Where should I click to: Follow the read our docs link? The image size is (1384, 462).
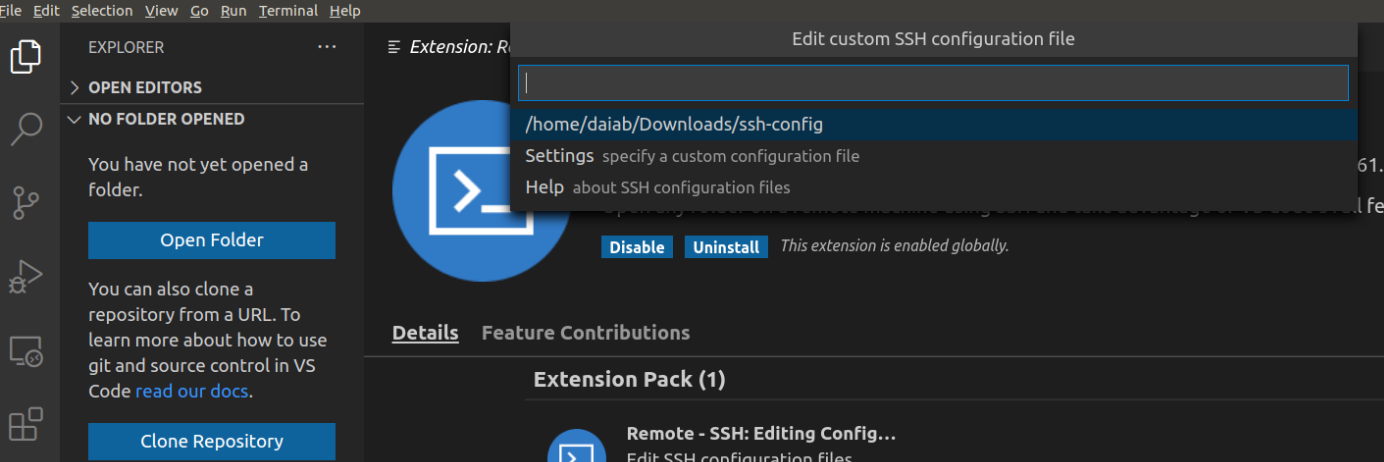(192, 391)
